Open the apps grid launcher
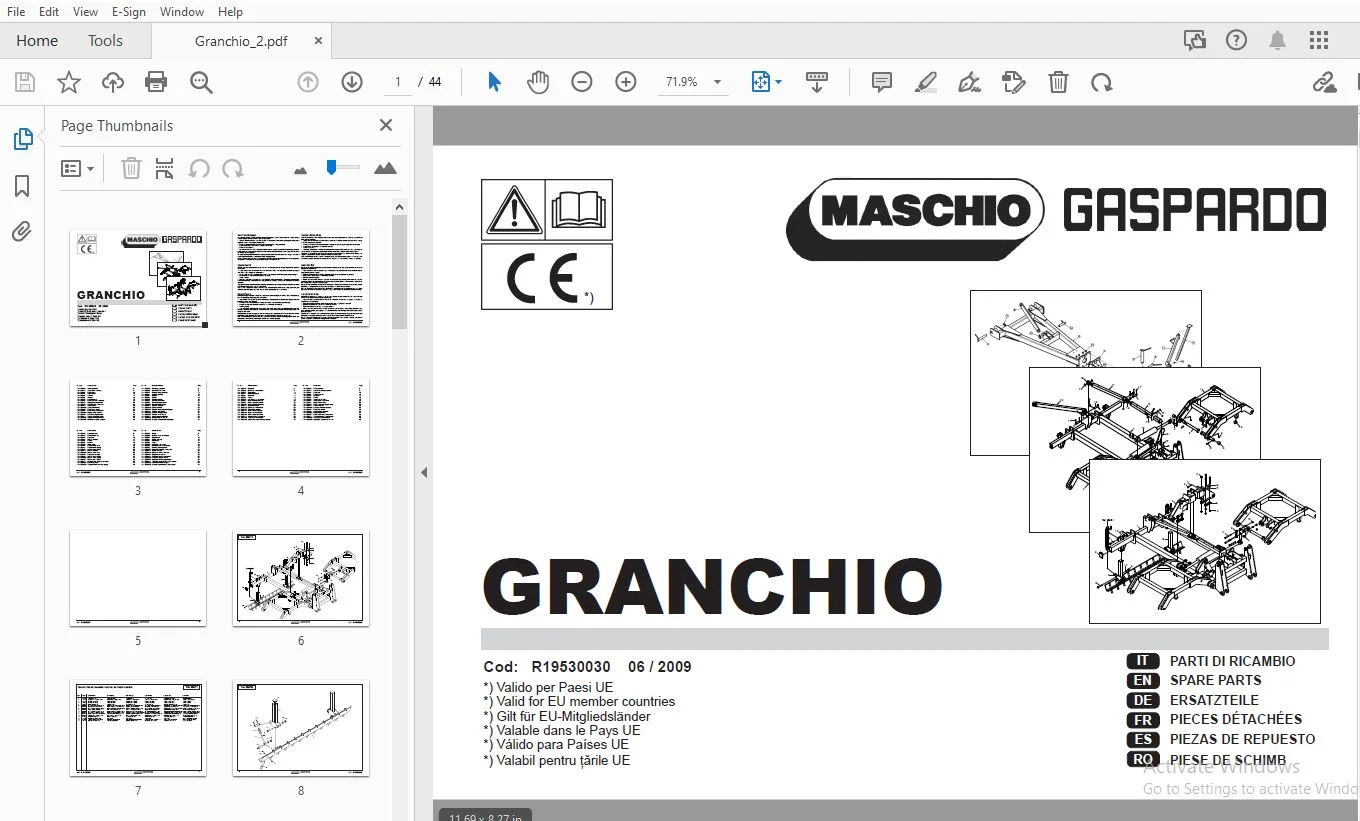The height and width of the screenshot is (821, 1360). [1319, 41]
